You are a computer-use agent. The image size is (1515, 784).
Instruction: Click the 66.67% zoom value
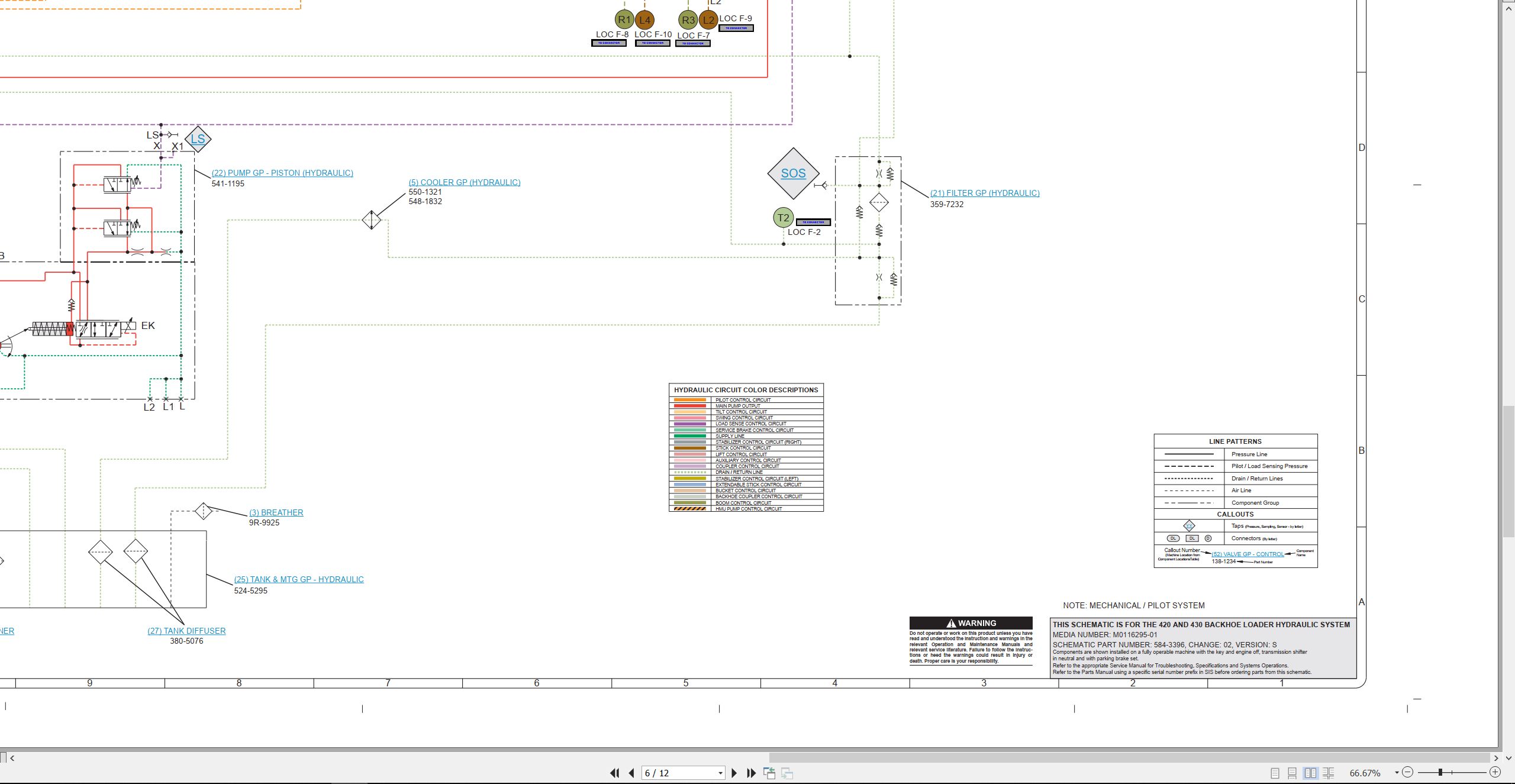tap(1365, 773)
